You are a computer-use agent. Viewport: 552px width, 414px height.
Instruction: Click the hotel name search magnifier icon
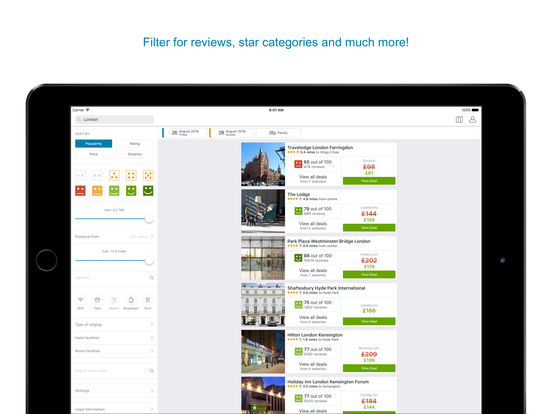click(x=151, y=371)
